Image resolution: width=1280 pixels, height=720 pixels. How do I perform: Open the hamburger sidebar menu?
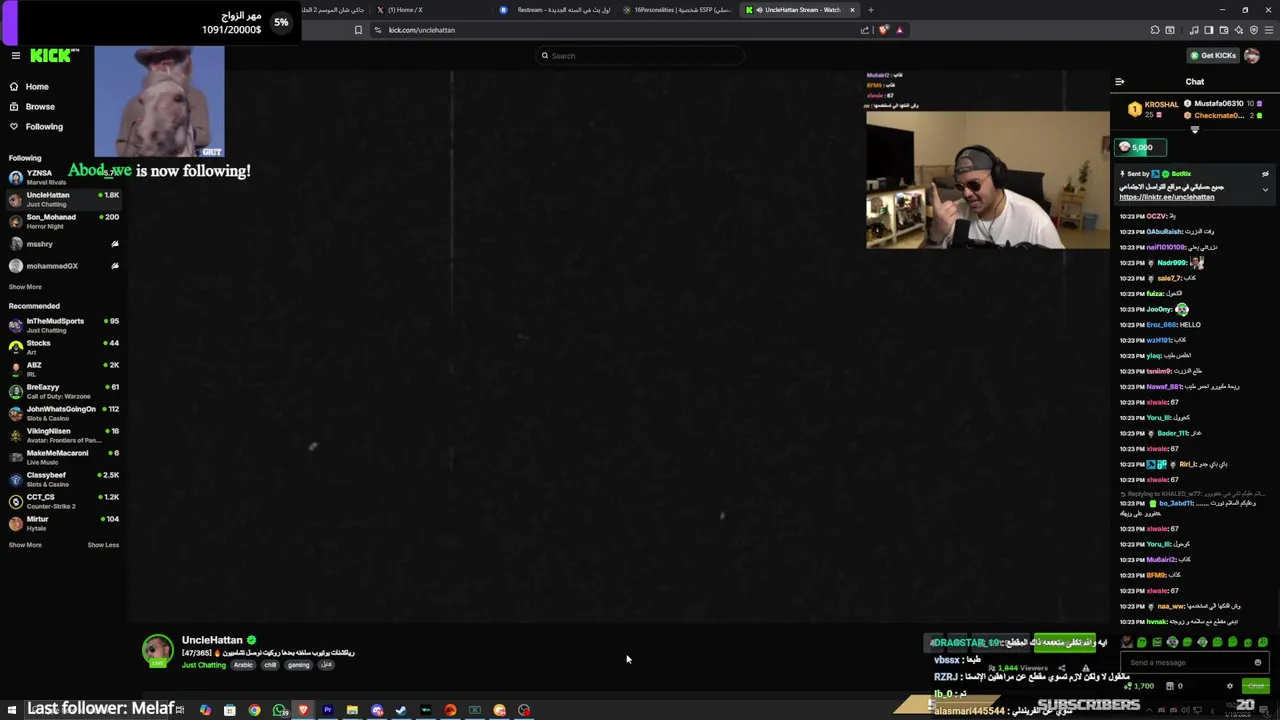point(15,56)
